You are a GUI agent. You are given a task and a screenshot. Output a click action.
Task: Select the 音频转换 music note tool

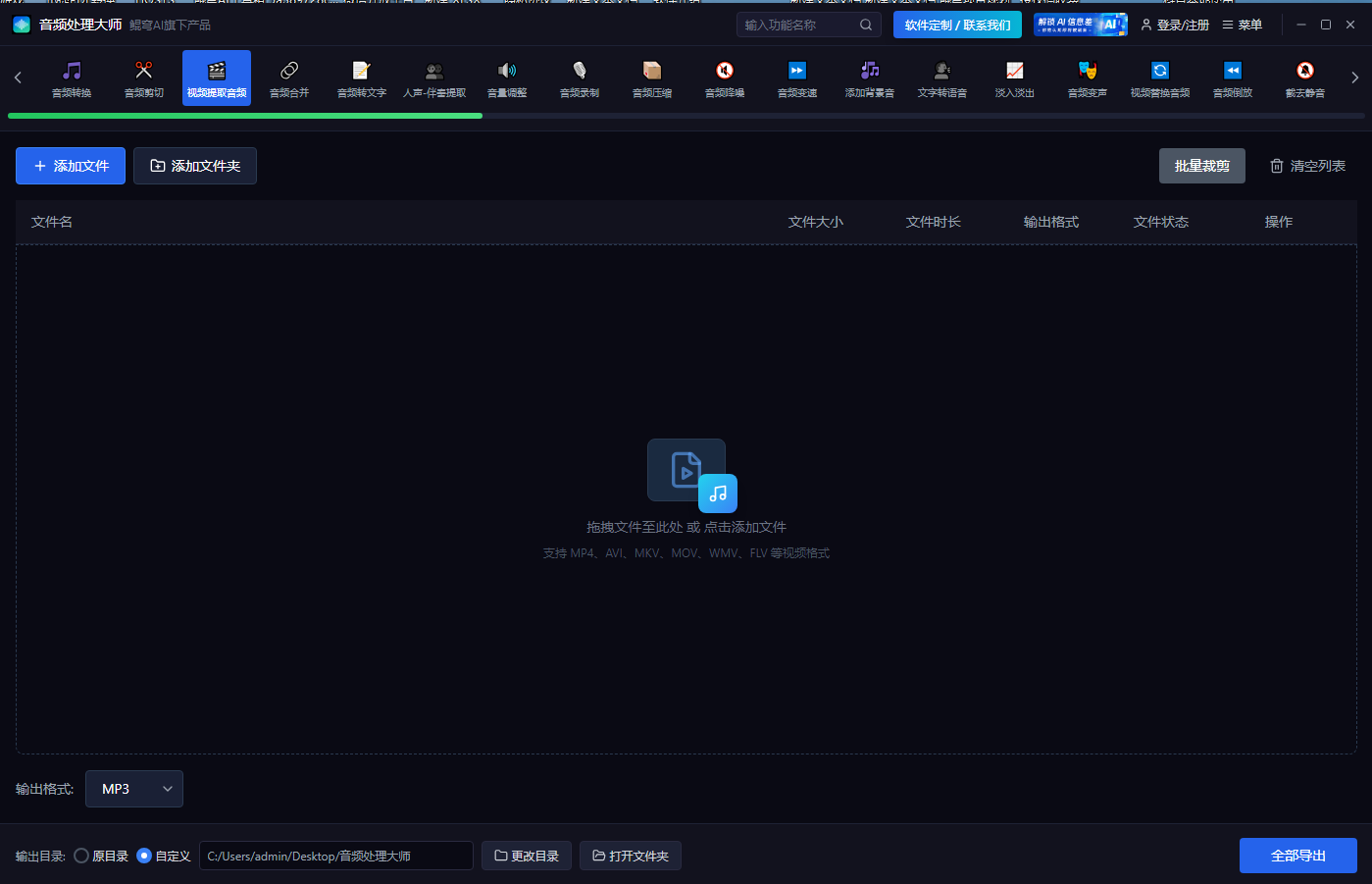(x=72, y=78)
